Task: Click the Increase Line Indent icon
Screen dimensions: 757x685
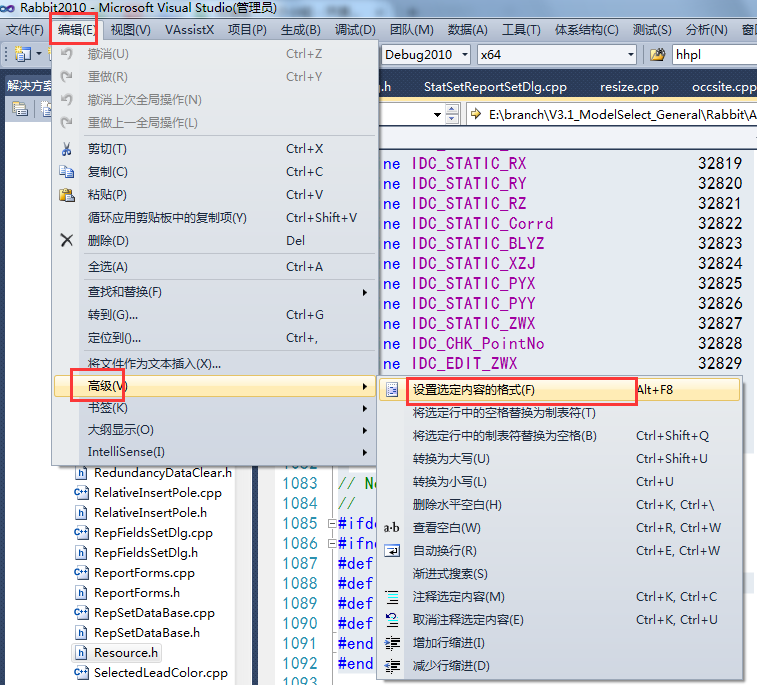Action: click(x=392, y=643)
